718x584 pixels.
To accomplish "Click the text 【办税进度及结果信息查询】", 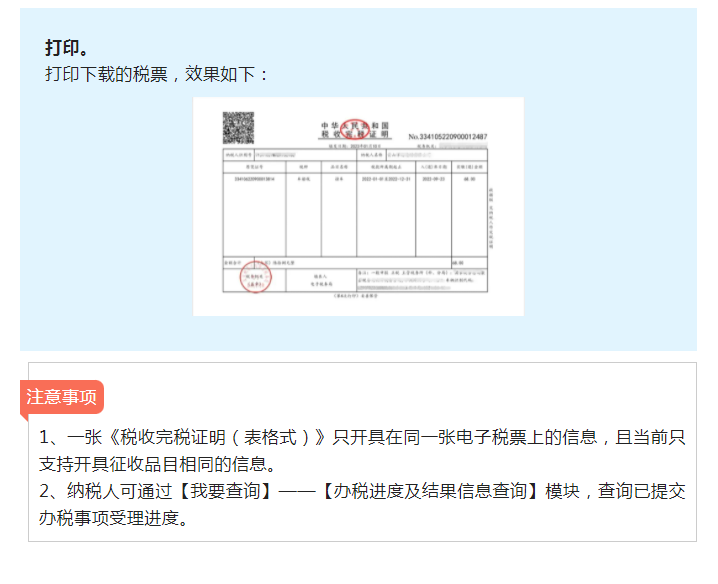I will tap(430, 491).
